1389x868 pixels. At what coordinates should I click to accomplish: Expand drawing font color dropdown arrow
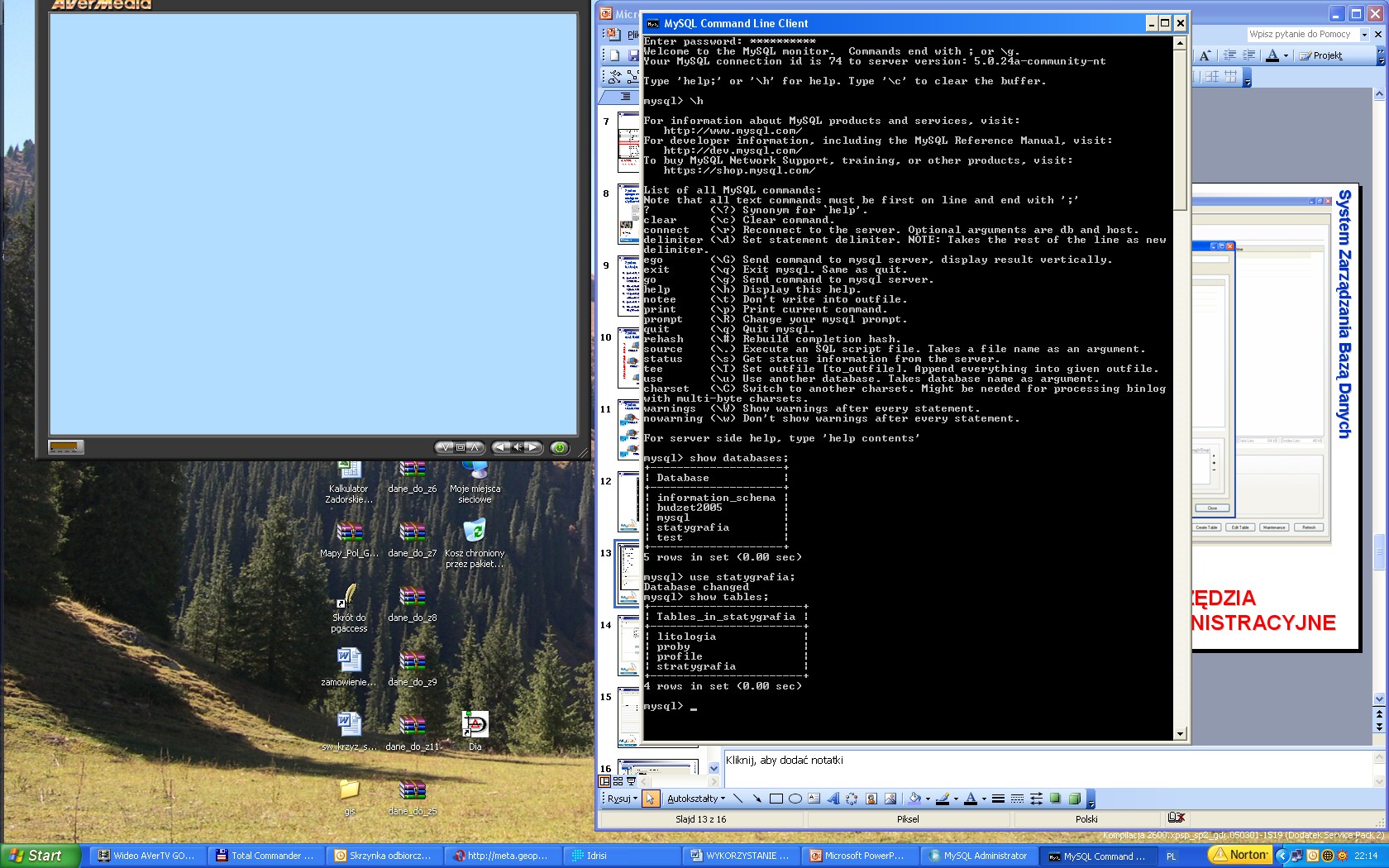pyautogui.click(x=984, y=799)
